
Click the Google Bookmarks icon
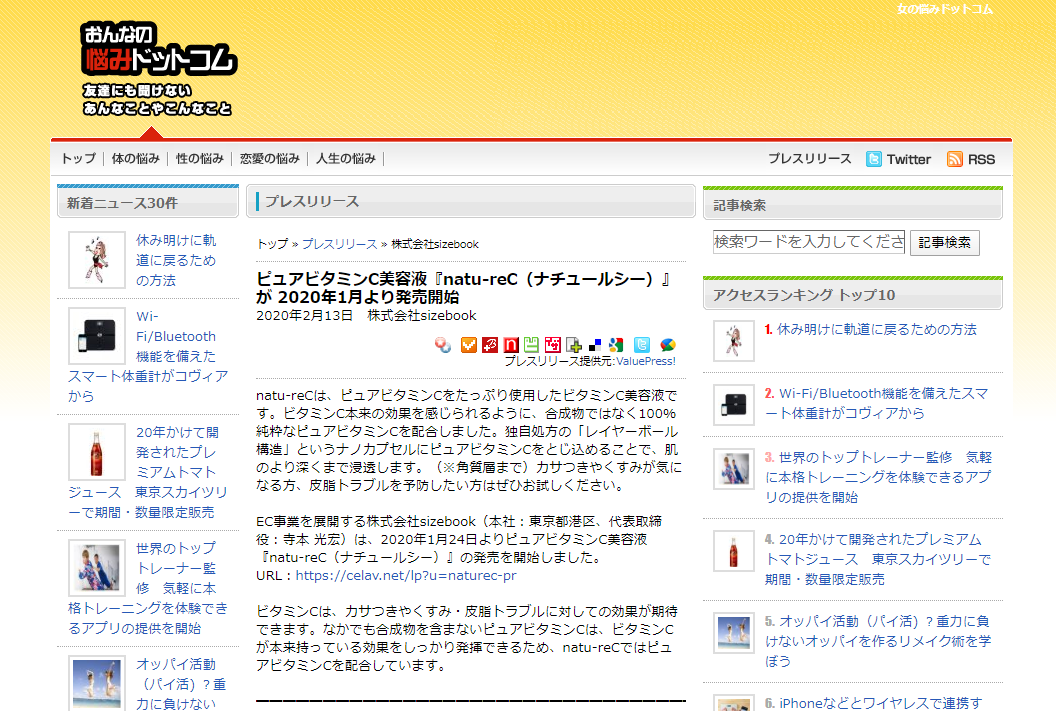[616, 345]
